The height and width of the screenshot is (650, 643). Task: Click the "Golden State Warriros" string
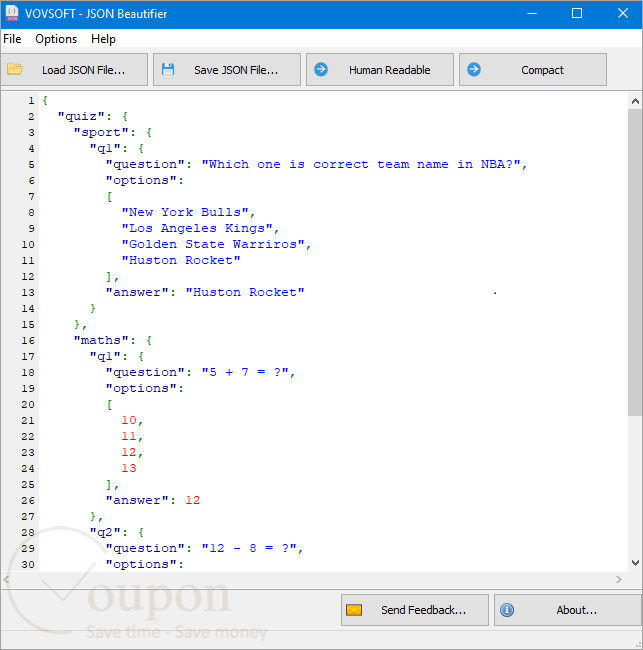pos(213,245)
